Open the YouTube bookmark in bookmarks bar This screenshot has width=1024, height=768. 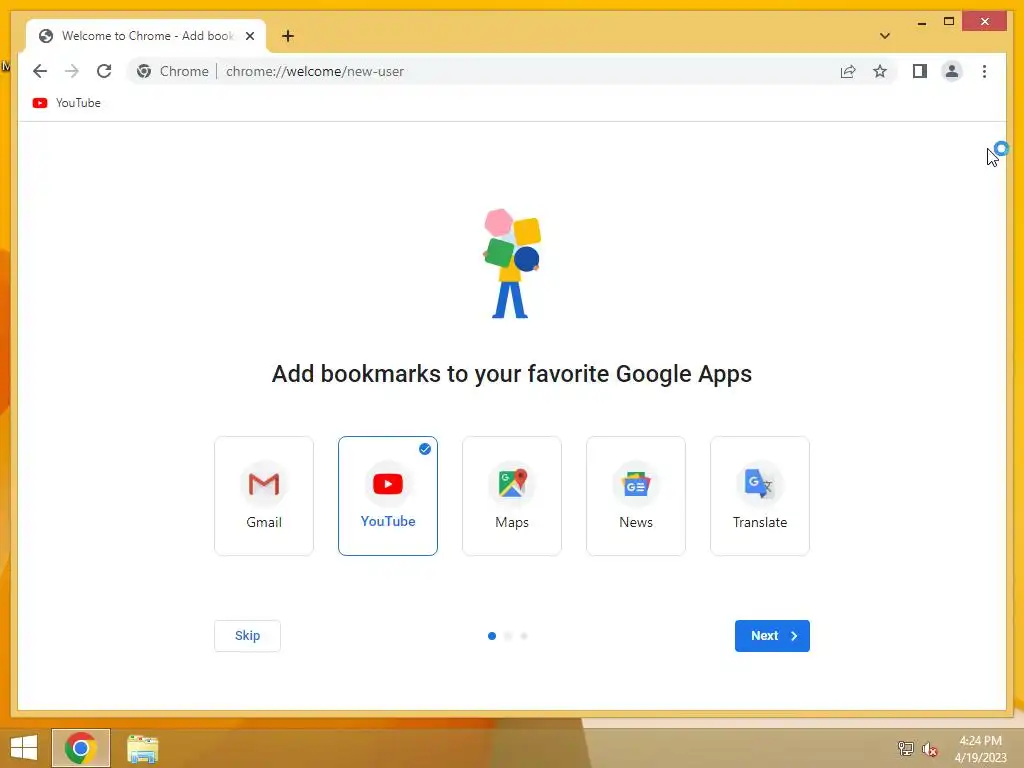point(67,103)
